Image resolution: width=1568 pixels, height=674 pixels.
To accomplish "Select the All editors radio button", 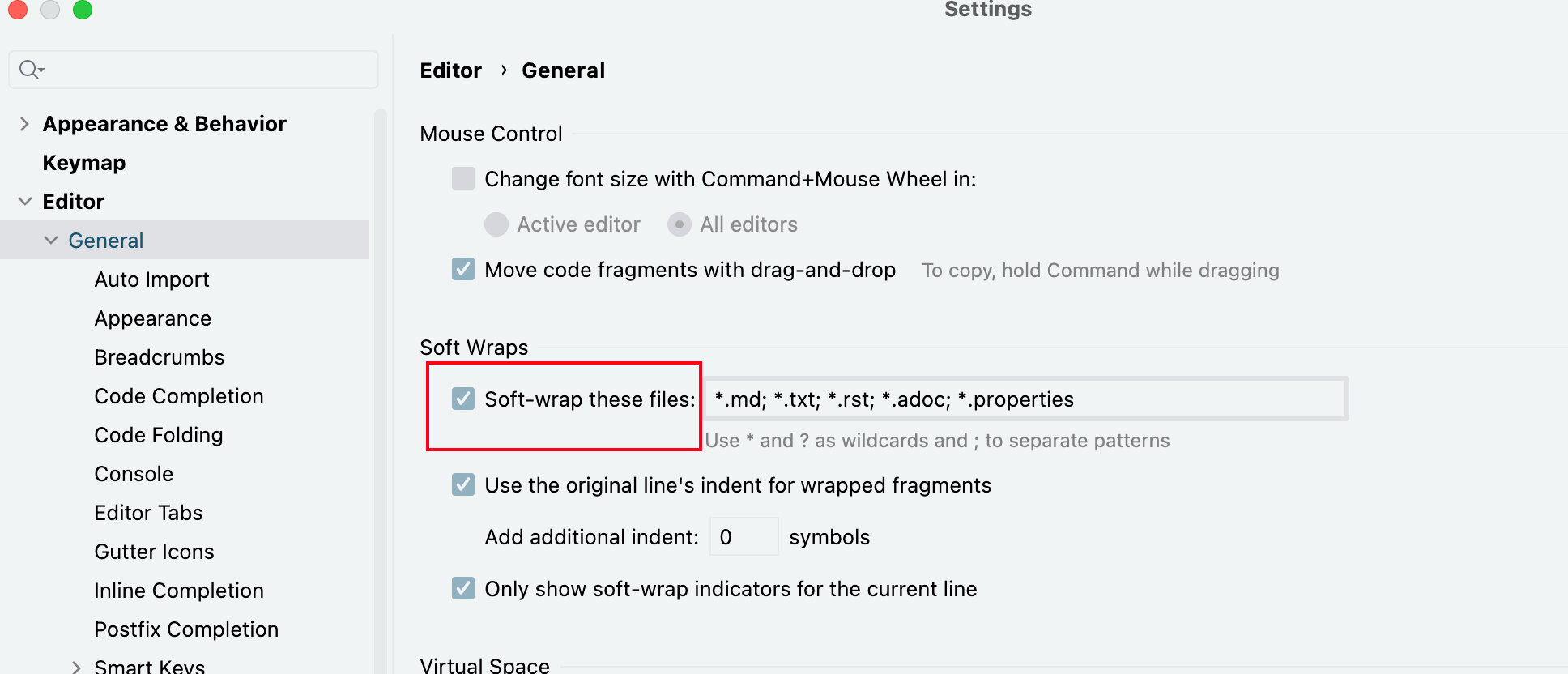I will (680, 224).
